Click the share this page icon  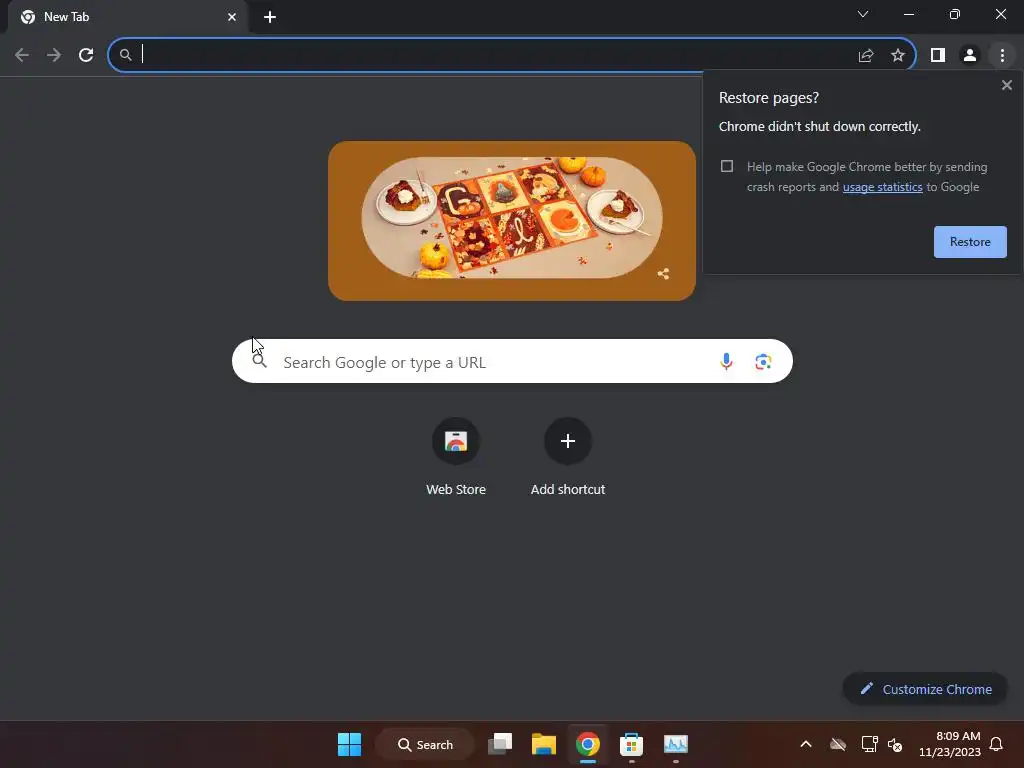(x=866, y=56)
